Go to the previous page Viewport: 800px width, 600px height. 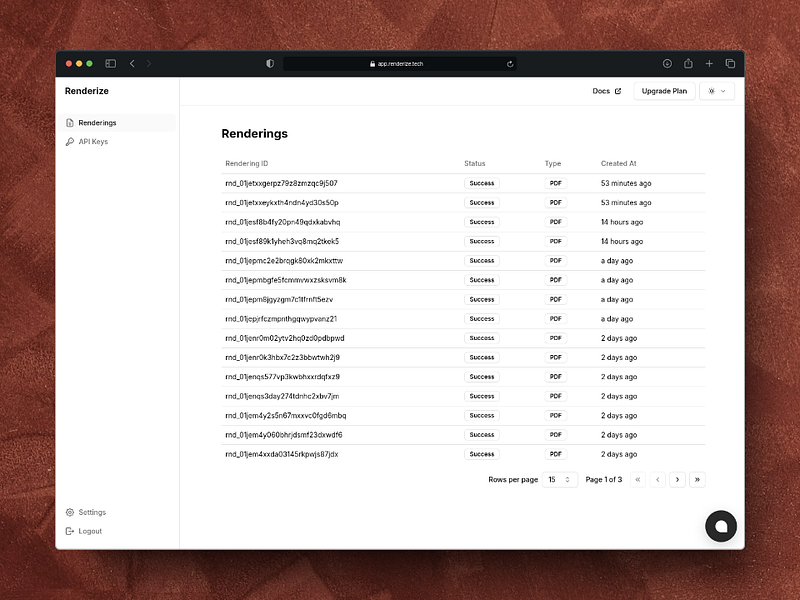pyautogui.click(x=658, y=480)
